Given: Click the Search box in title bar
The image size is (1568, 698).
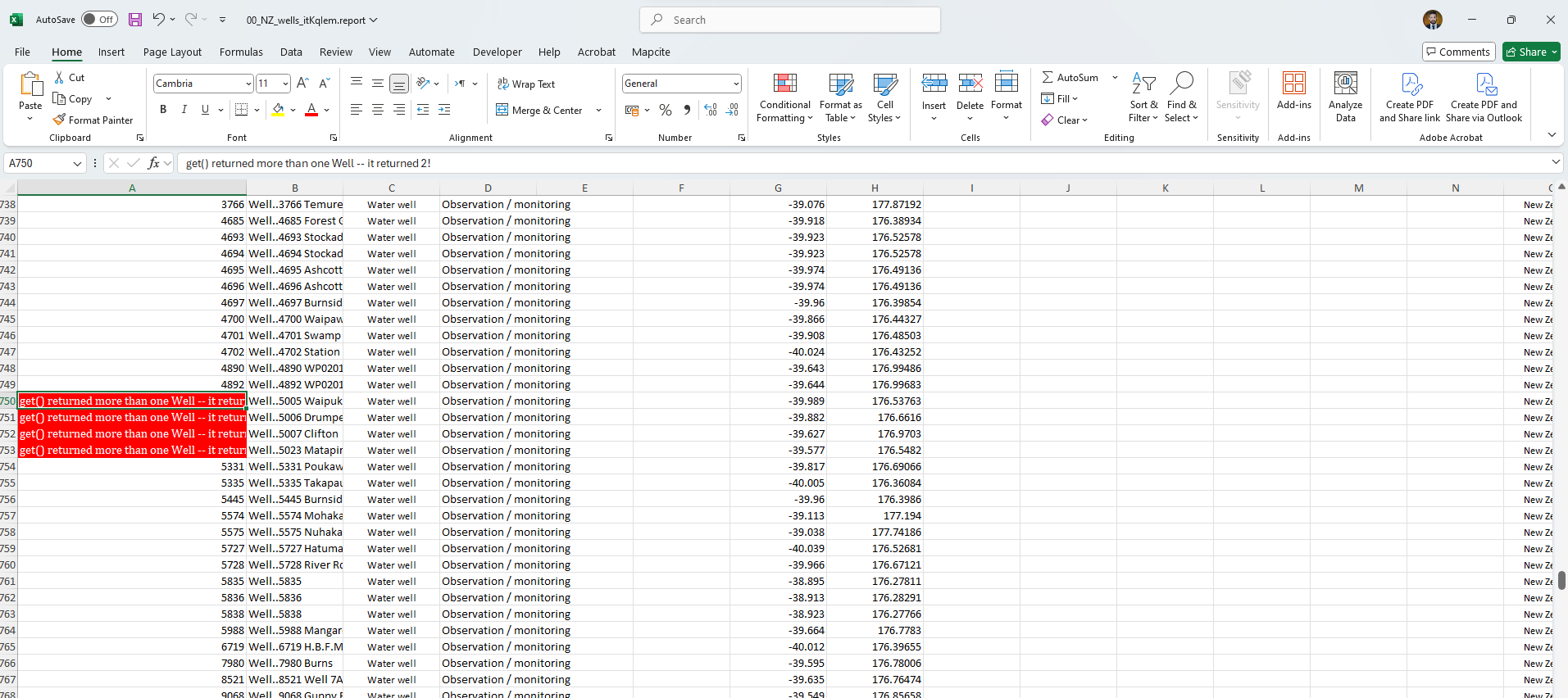Looking at the screenshot, I should (x=790, y=20).
